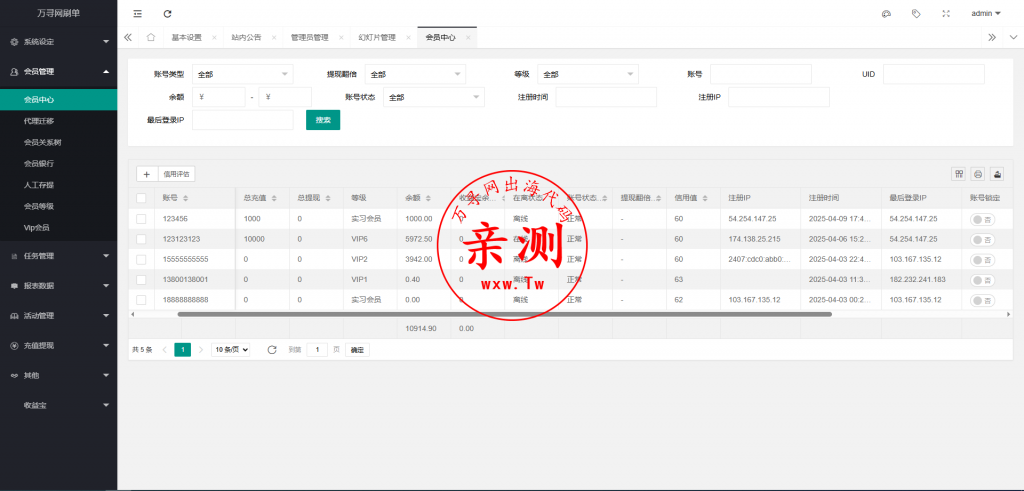
Task: Switch to the 管理员管理 tab
Action: tap(310, 38)
